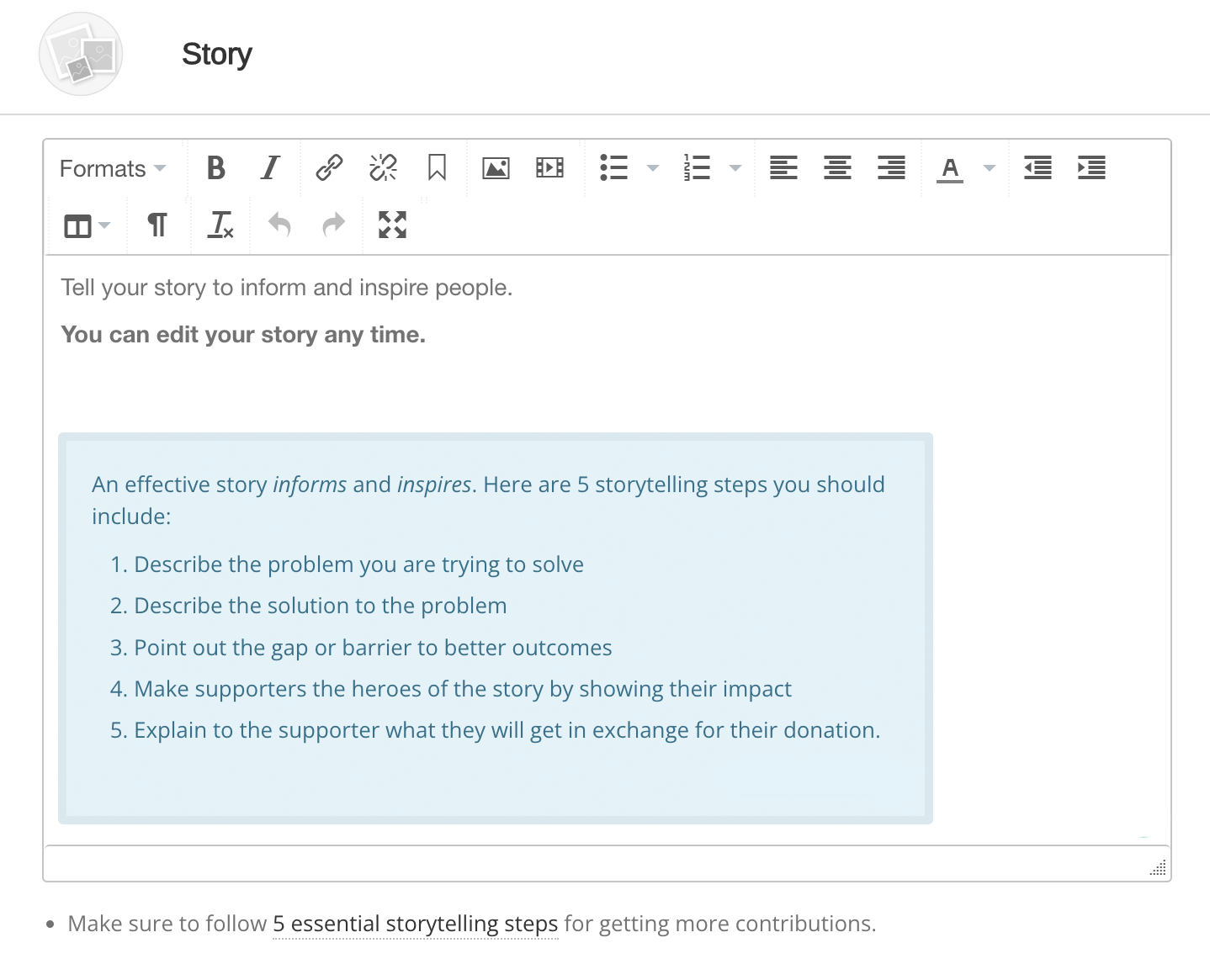
Task: Align text right
Action: (x=891, y=168)
